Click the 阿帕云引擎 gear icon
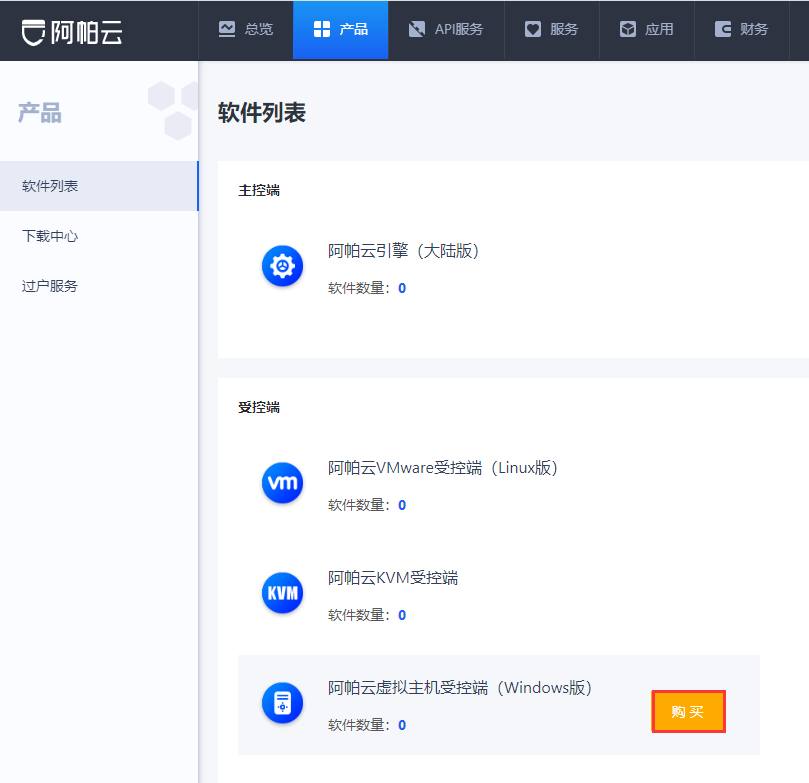 tap(282, 266)
